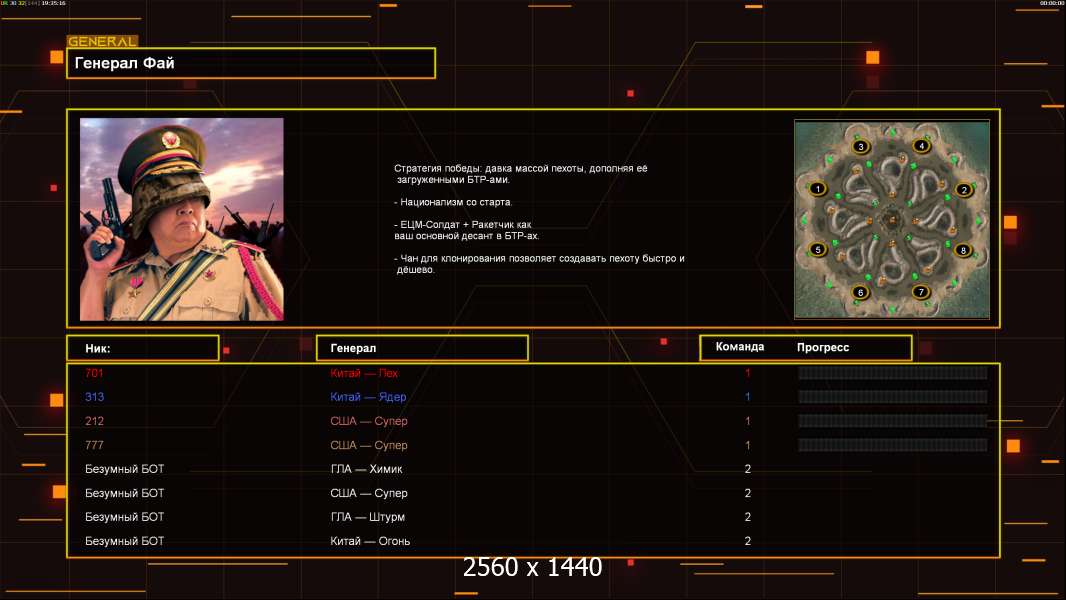
Task: Click start position 2 on the minimap
Action: coord(964,189)
